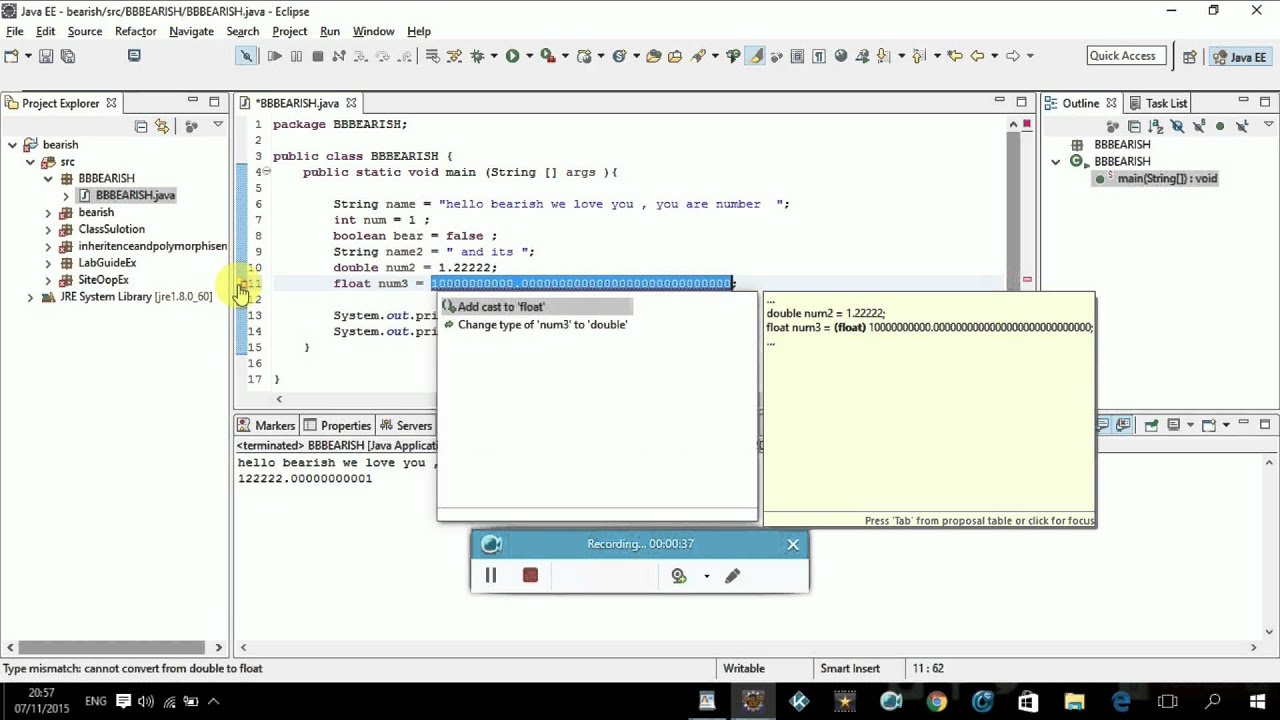1280x720 pixels.
Task: Click the Resume debug icon
Action: click(274, 56)
